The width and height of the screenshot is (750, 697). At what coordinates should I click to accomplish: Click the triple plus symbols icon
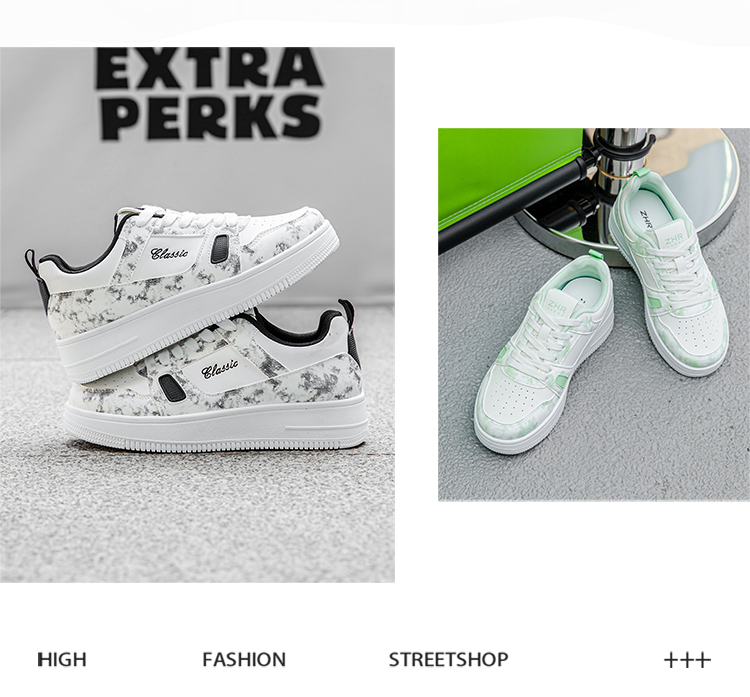687,661
